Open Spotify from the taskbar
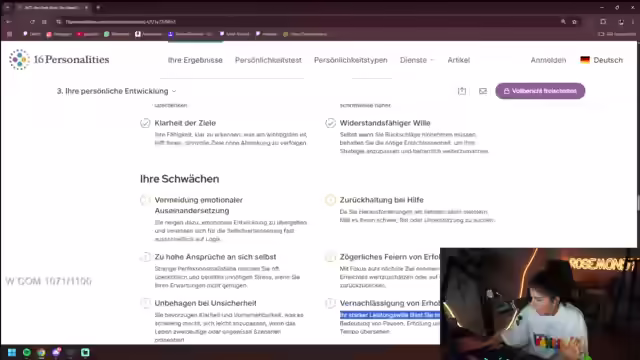The width and height of the screenshot is (640, 360). [27, 352]
